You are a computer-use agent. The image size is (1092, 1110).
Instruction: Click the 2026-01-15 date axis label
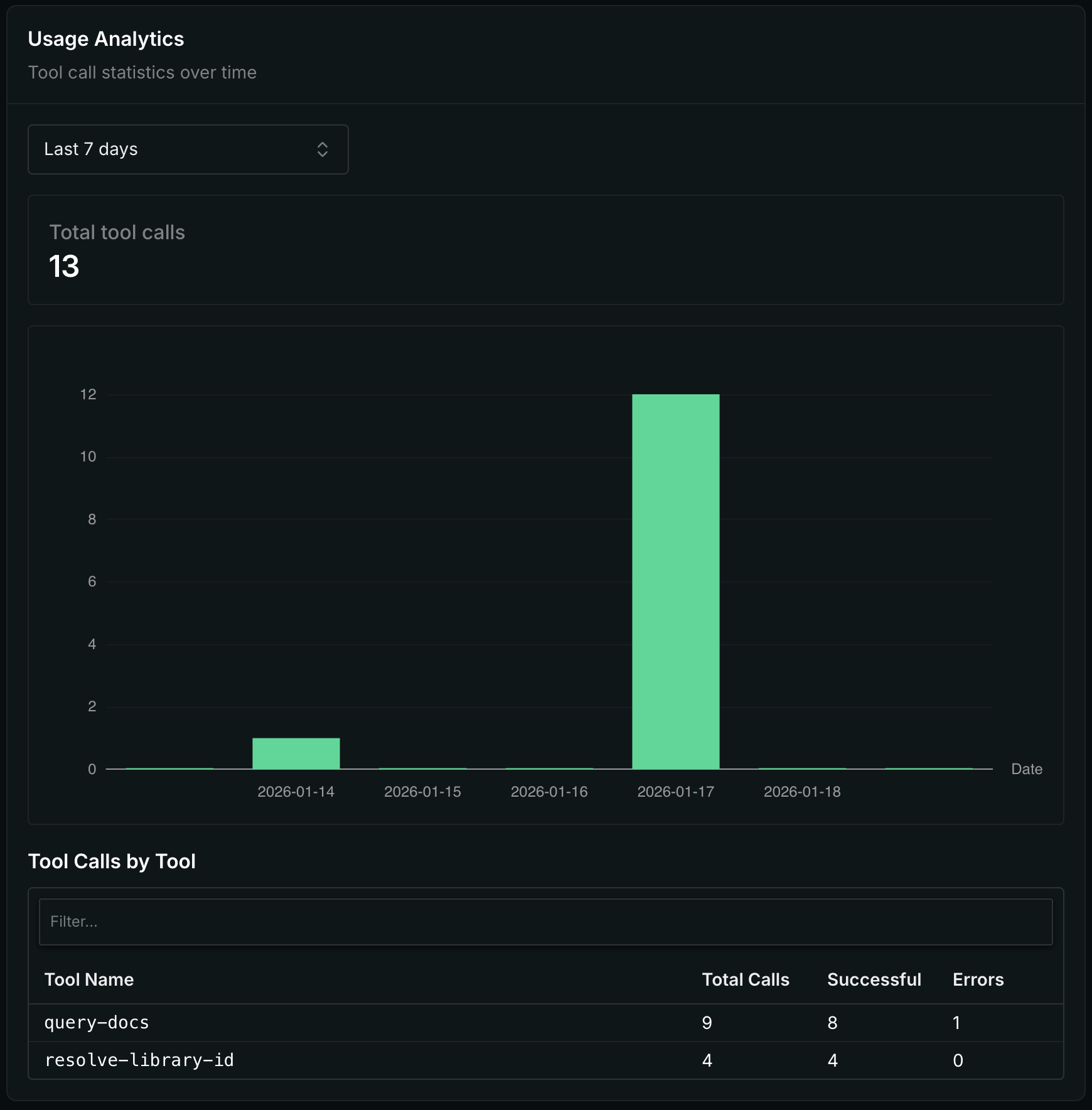click(x=422, y=792)
